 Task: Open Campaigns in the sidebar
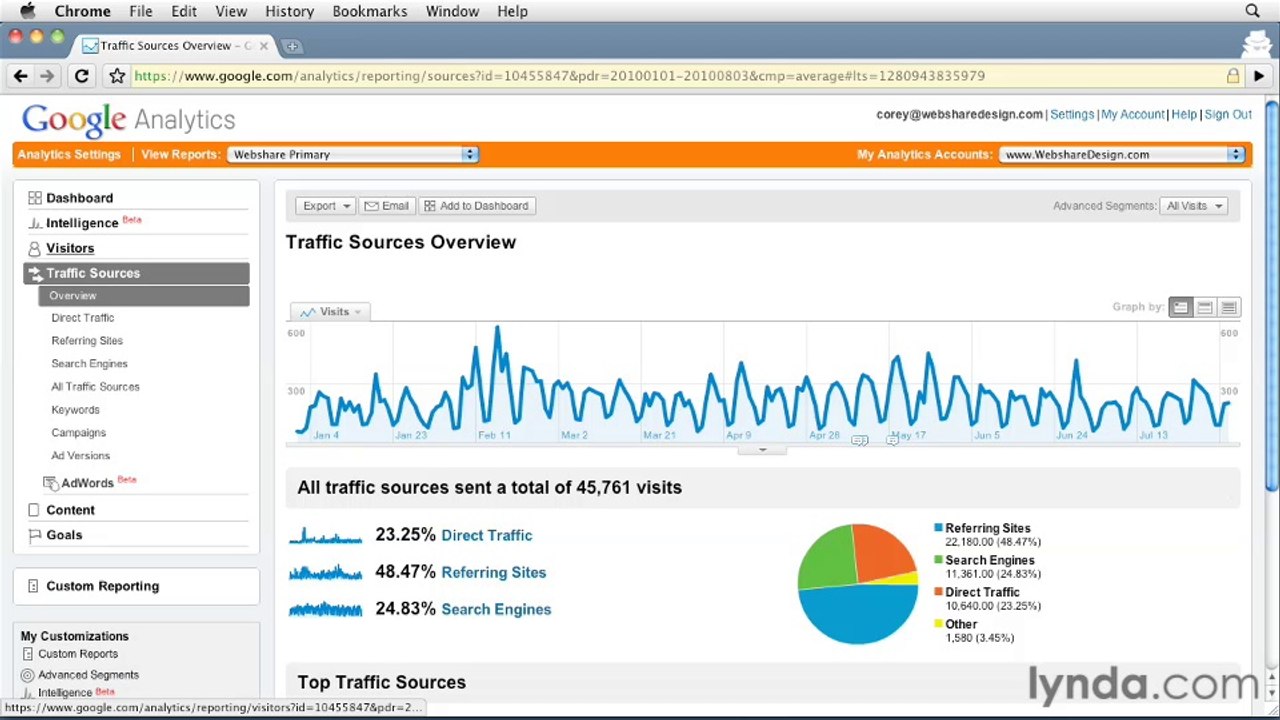tap(78, 433)
